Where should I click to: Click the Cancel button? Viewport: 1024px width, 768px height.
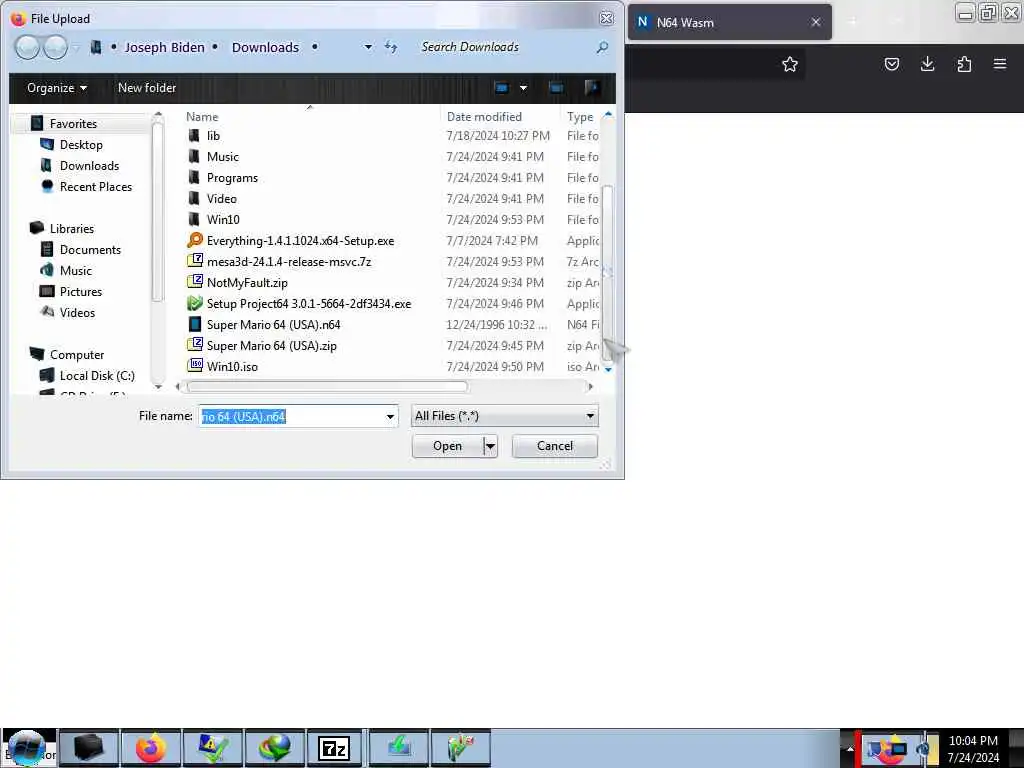tap(554, 446)
